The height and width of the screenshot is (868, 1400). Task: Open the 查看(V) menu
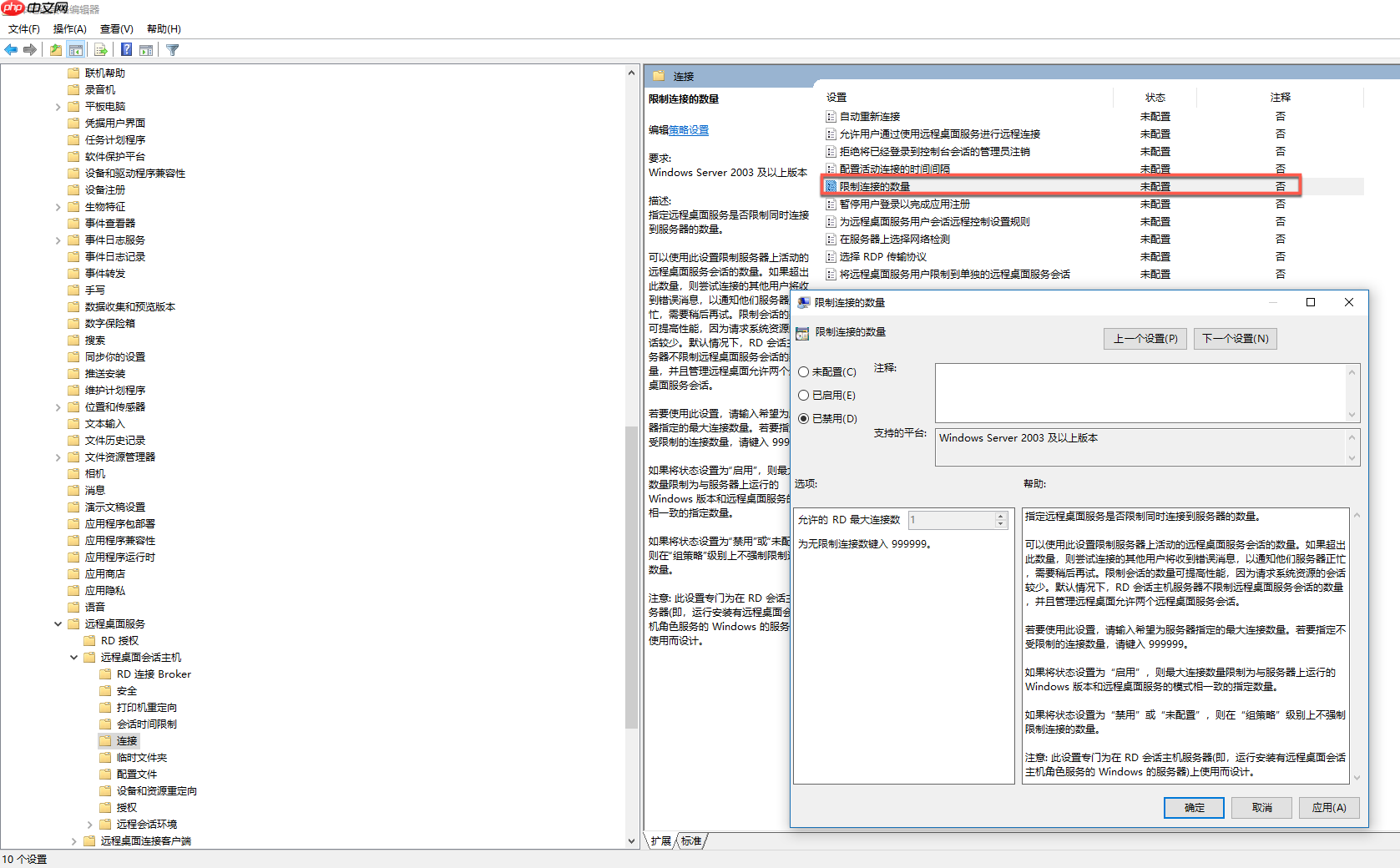click(117, 29)
